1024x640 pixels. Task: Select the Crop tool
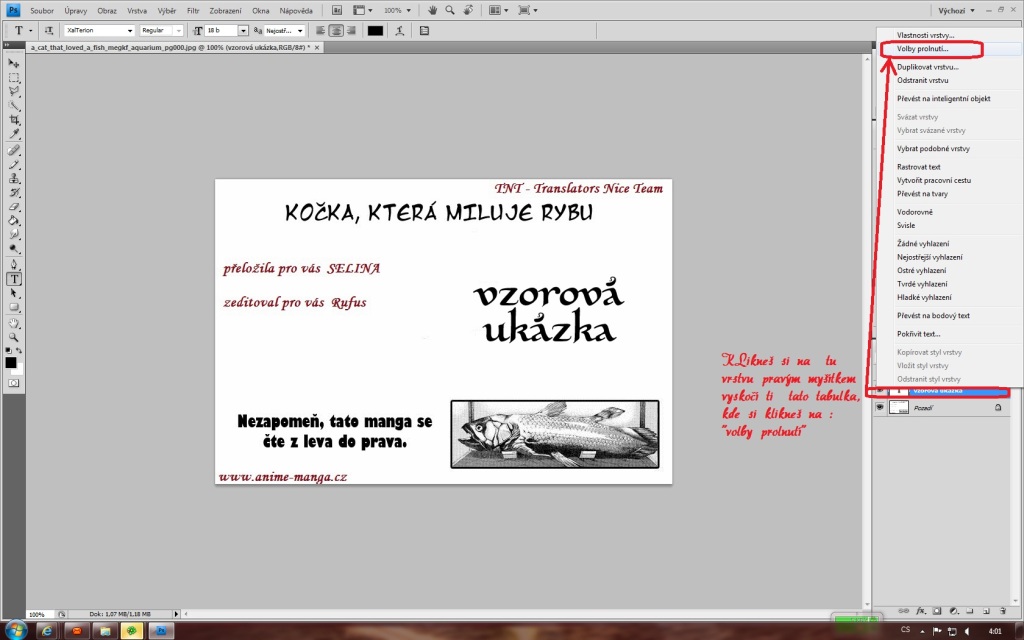(14, 120)
